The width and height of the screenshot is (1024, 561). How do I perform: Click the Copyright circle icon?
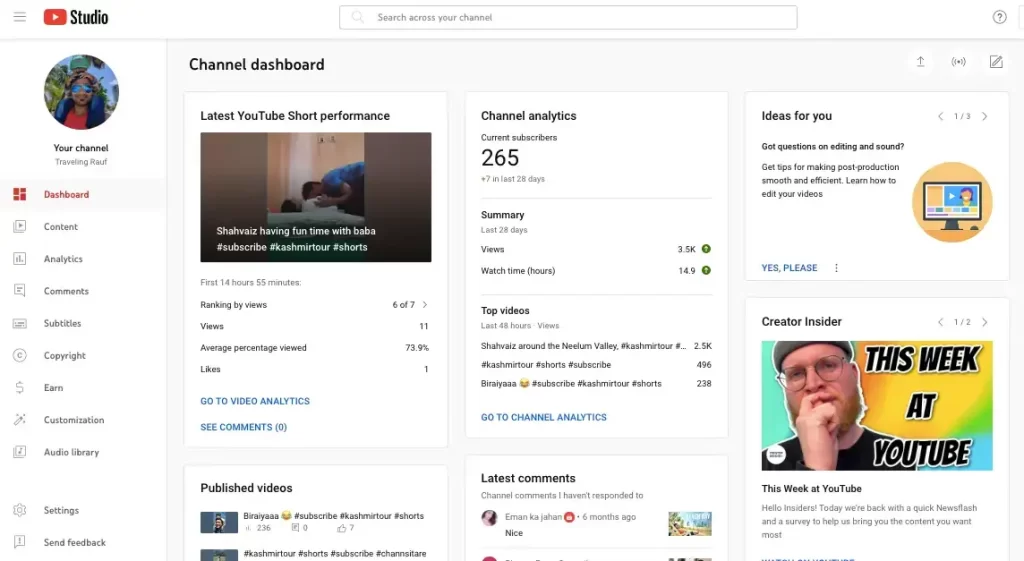(x=20, y=355)
